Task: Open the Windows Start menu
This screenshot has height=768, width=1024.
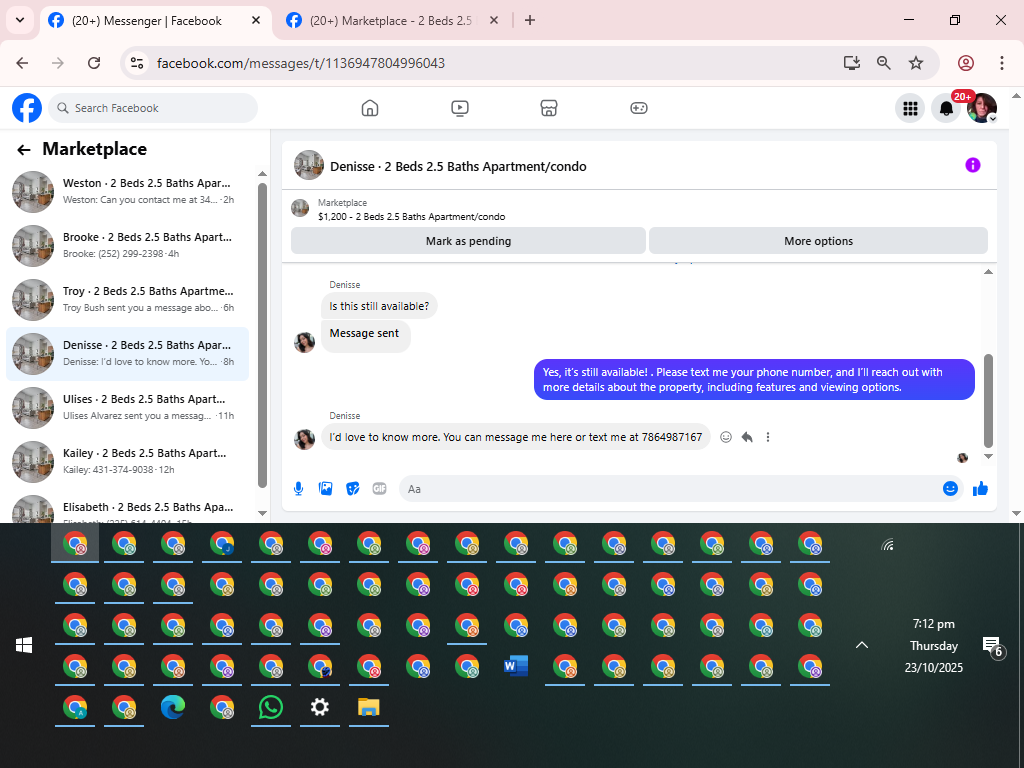Action: pyautogui.click(x=24, y=645)
